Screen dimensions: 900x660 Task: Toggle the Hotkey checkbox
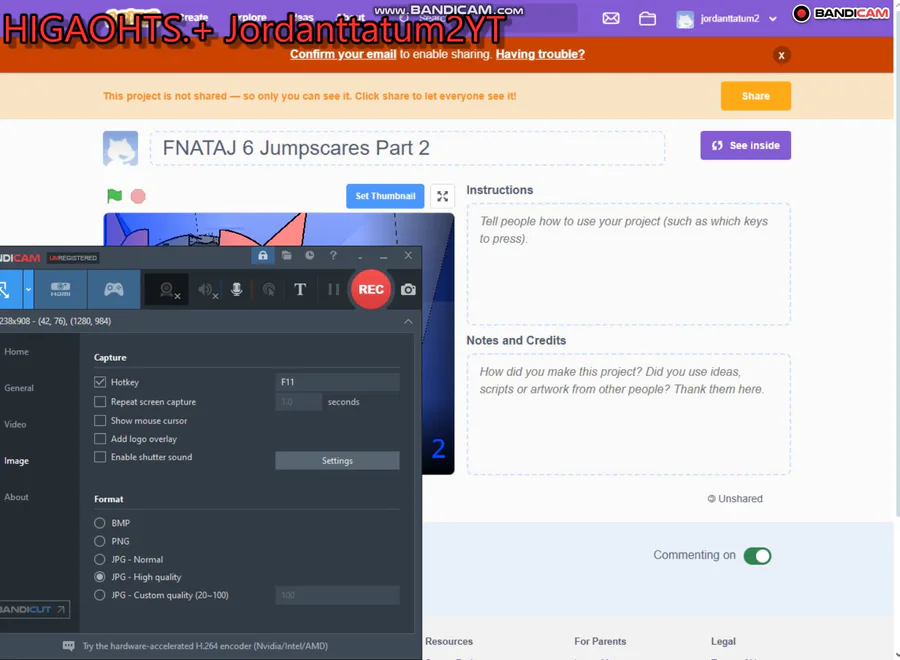(x=100, y=382)
